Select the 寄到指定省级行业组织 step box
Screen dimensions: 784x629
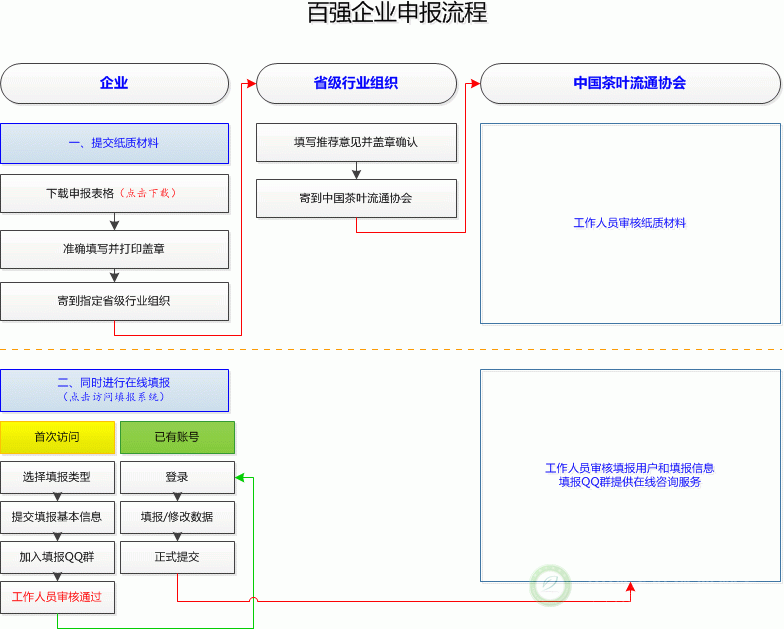pyautogui.click(x=114, y=301)
